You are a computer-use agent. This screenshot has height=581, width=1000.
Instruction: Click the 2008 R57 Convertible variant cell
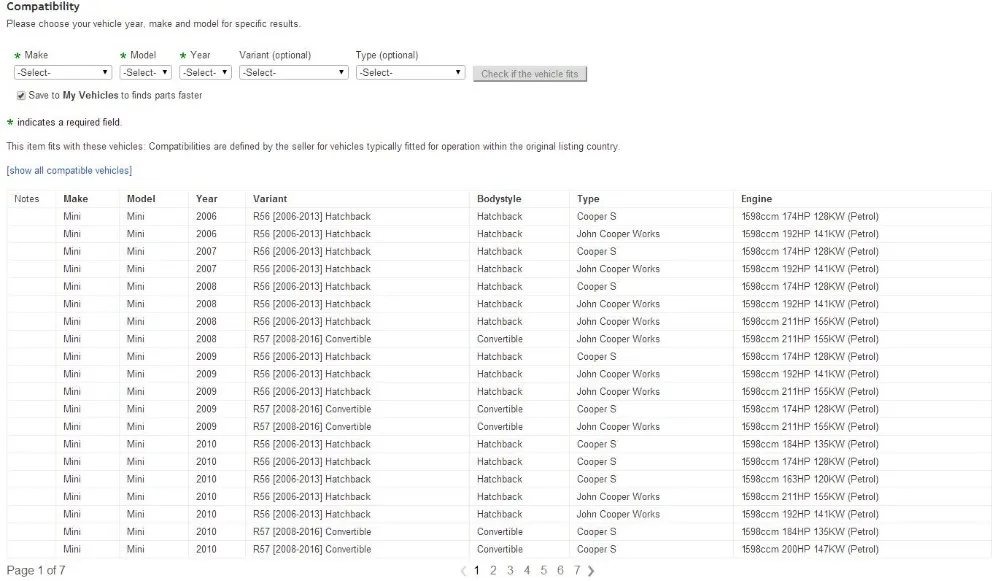(312, 339)
